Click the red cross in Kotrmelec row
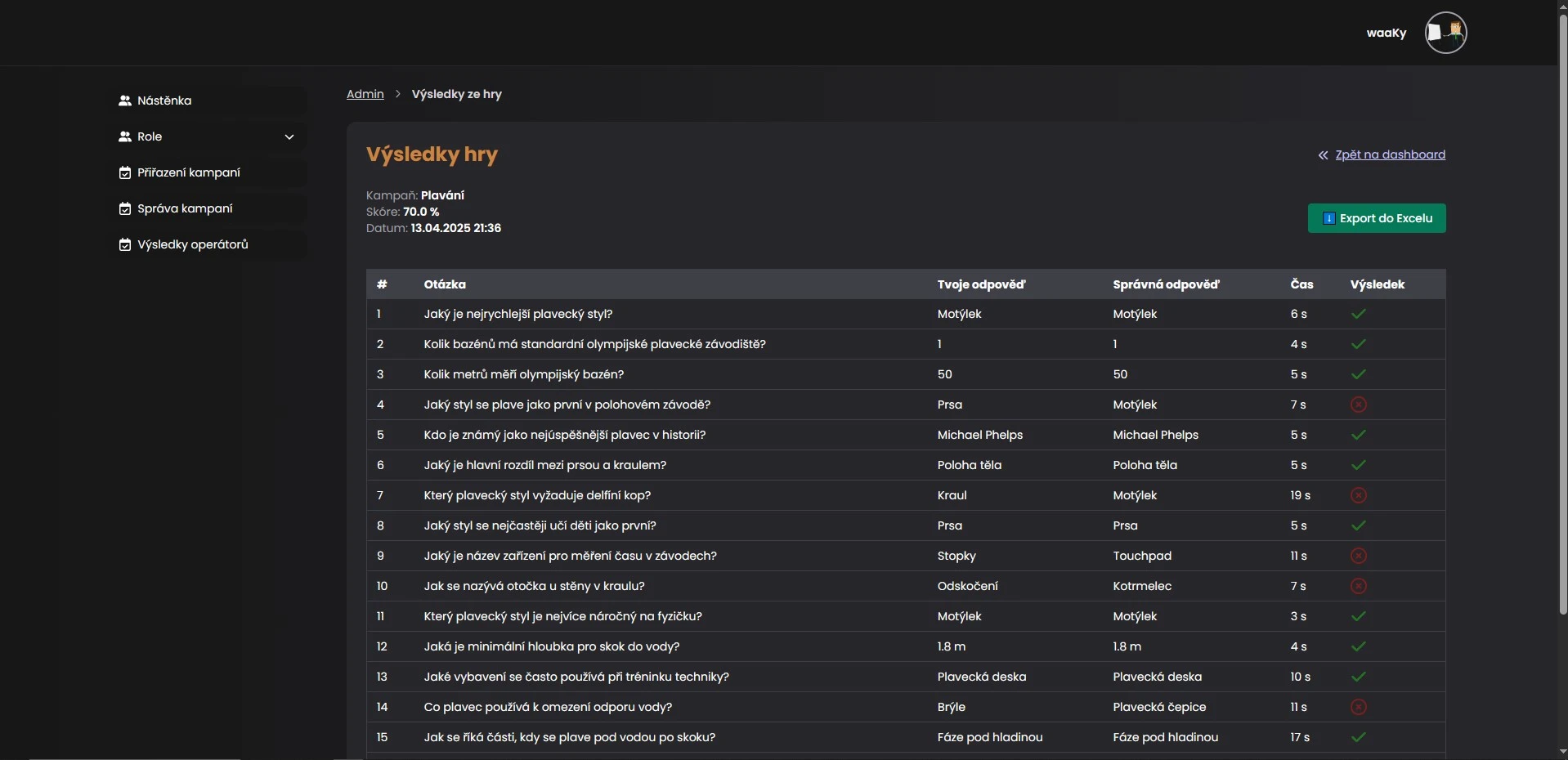 (1359, 586)
